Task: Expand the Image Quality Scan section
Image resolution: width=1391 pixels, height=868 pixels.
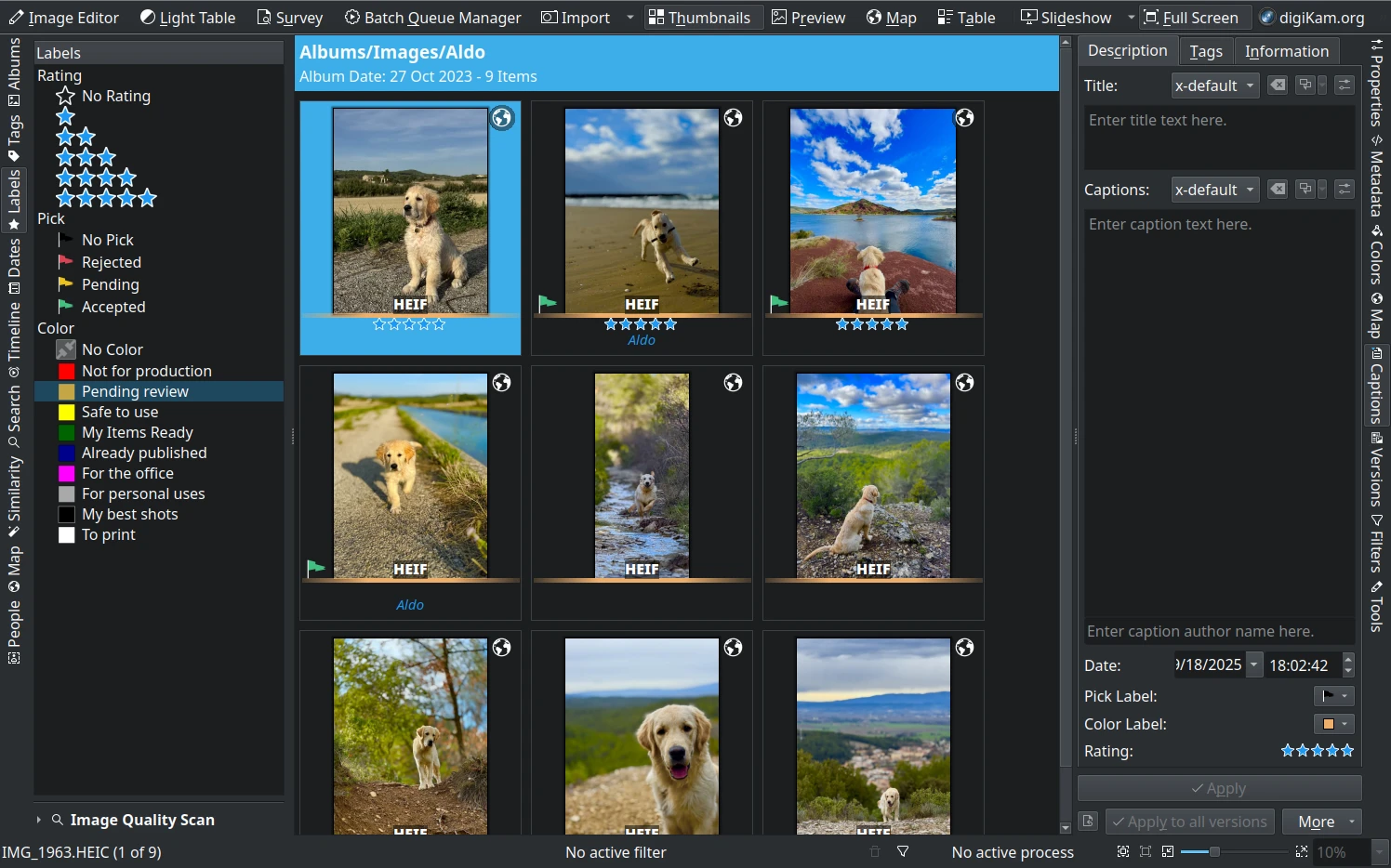Action: tap(141, 819)
